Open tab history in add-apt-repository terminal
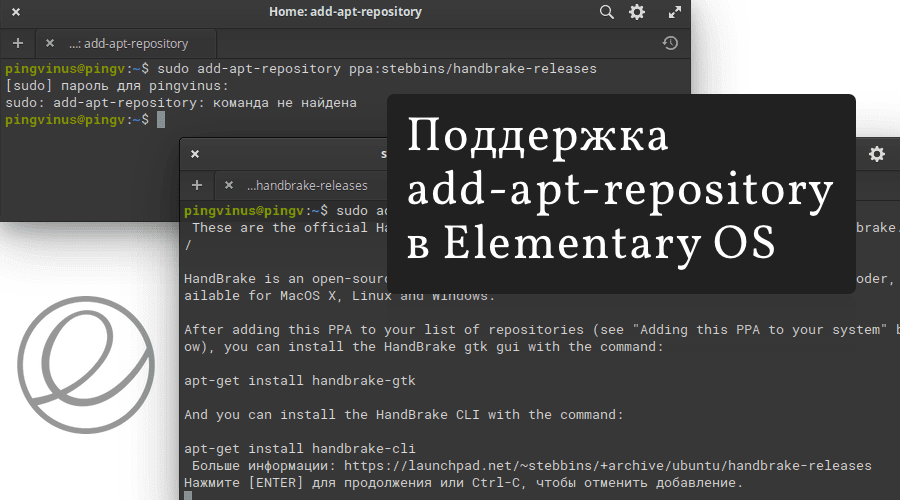Viewport: 900px width, 500px height. point(670,43)
